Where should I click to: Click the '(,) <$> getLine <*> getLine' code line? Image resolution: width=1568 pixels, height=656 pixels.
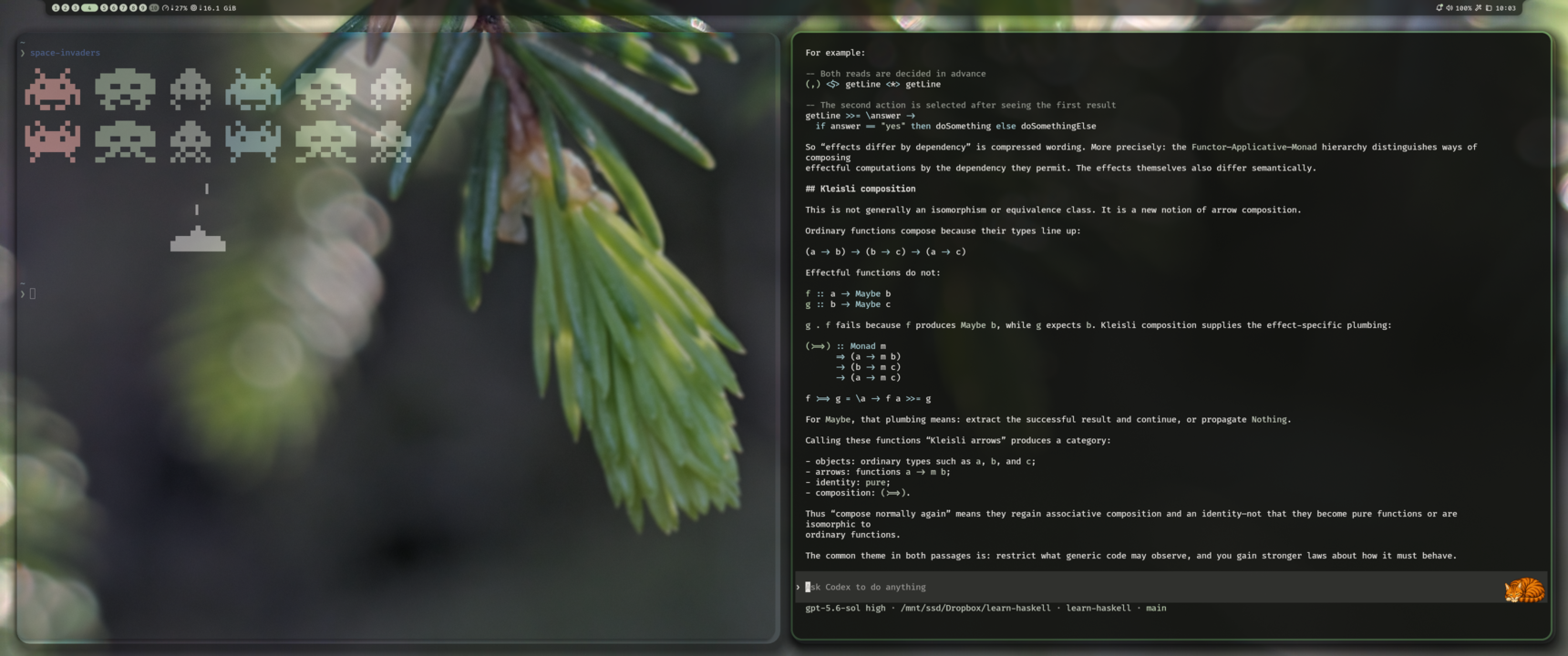(872, 84)
